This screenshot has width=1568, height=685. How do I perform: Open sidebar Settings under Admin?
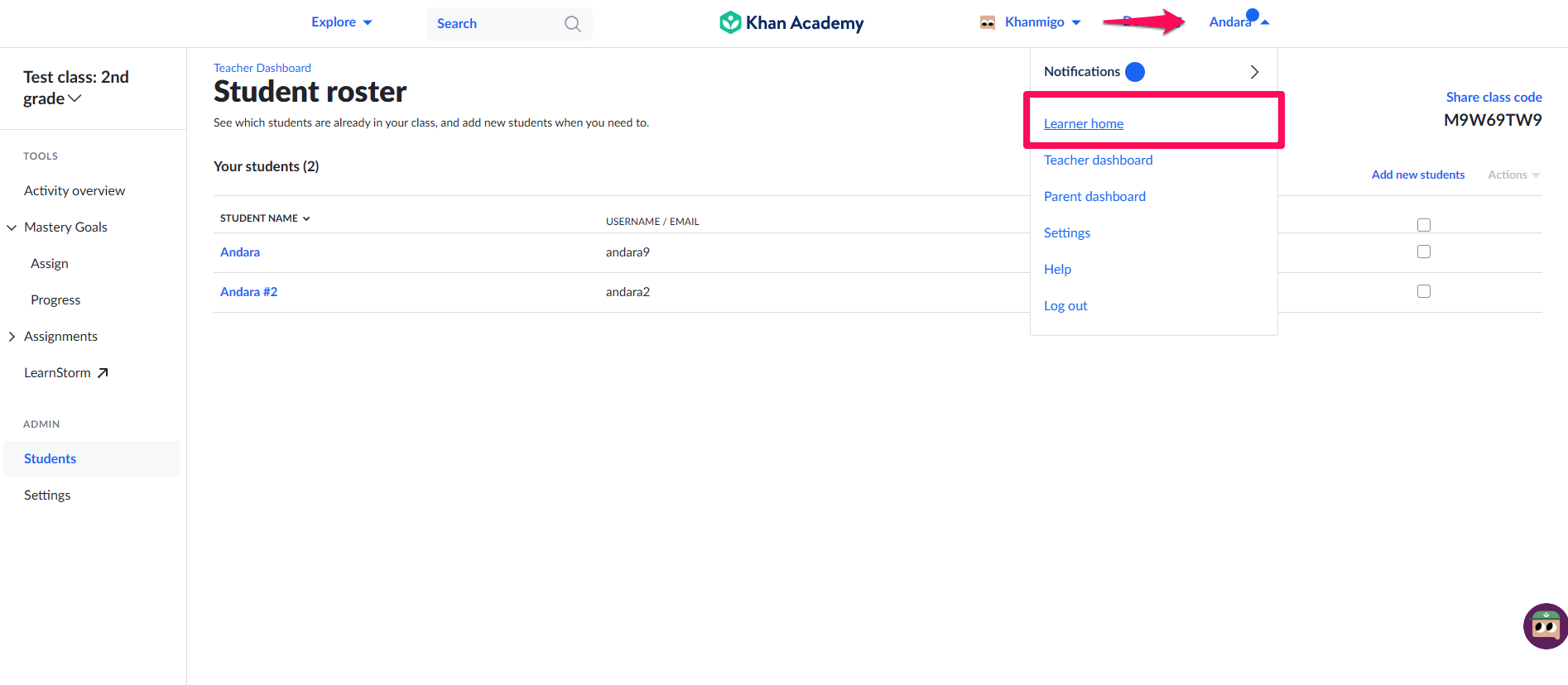tap(47, 496)
